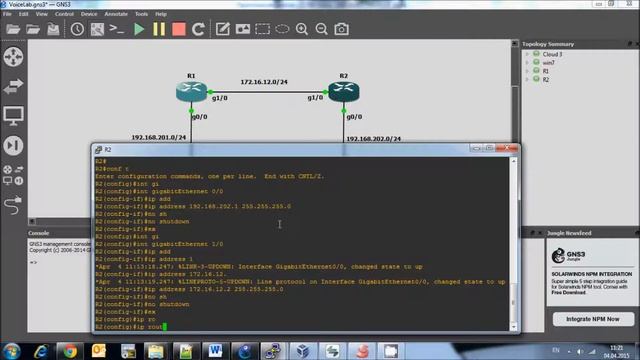Open the Tools menu
The image size is (640, 360).
click(141, 14)
